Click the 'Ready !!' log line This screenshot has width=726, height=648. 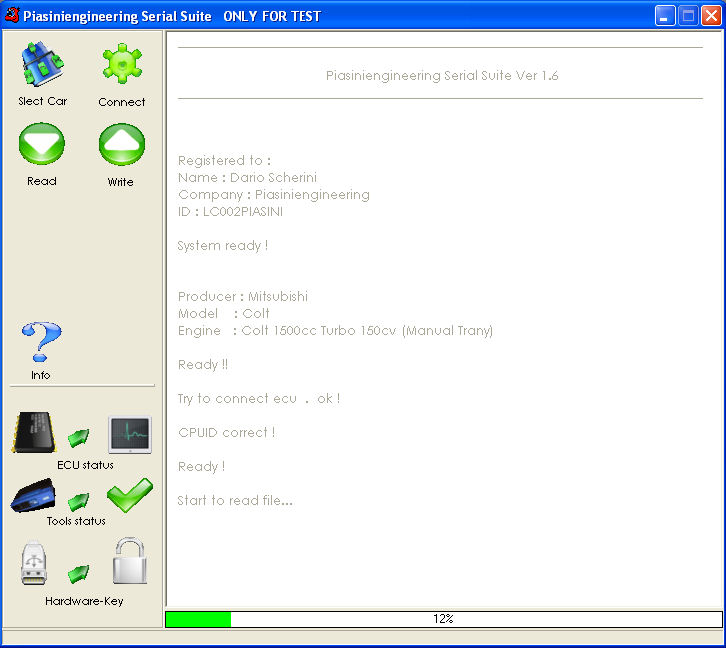(203, 365)
